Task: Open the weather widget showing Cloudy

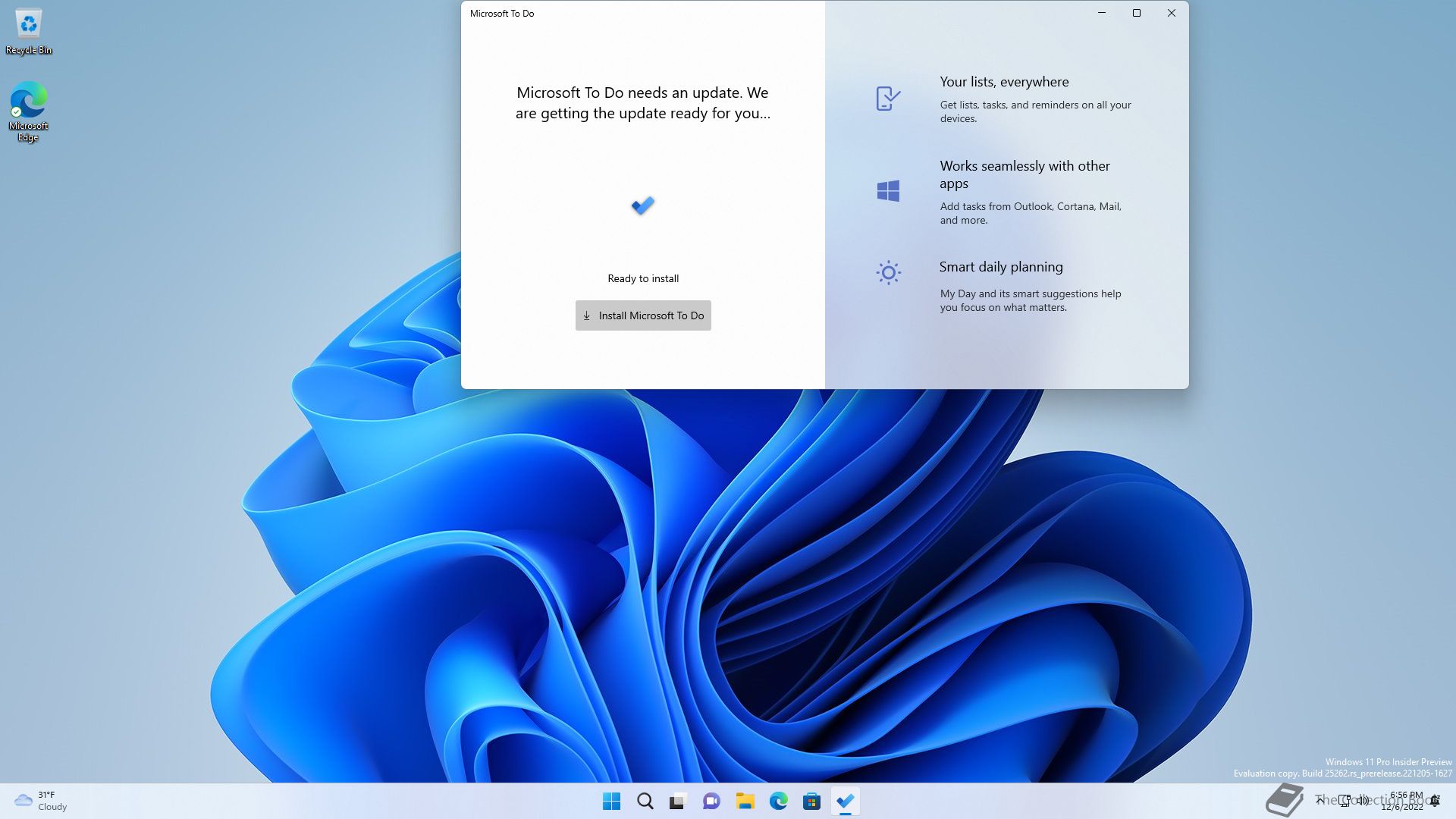Action: [41, 801]
